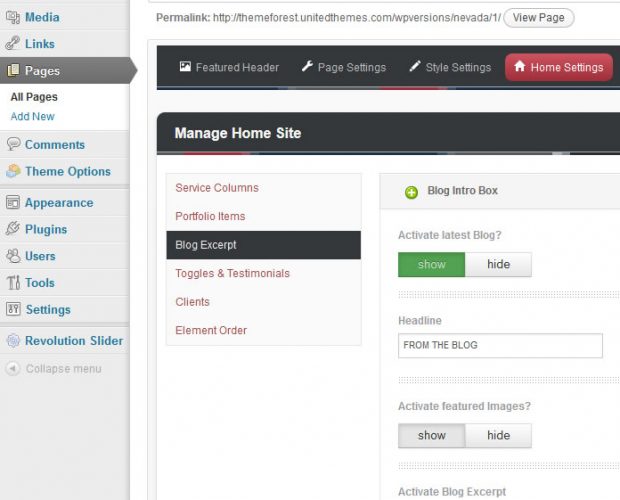Viewport: 620px width, 500px height.
Task: Click the Comments bubble icon
Action: tap(13, 145)
